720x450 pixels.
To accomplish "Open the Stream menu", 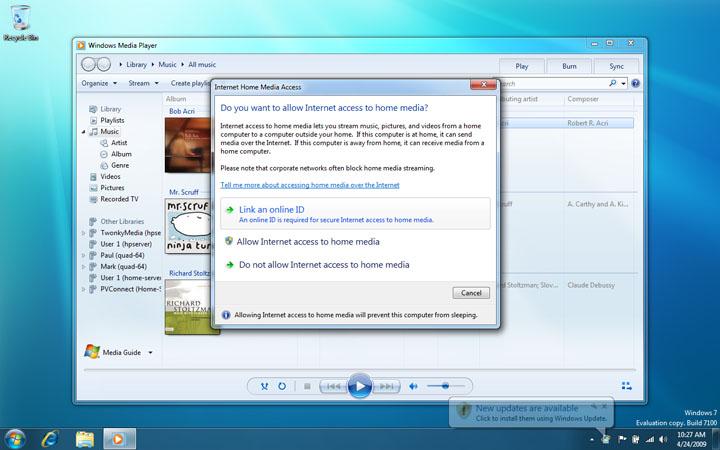I will pos(143,83).
